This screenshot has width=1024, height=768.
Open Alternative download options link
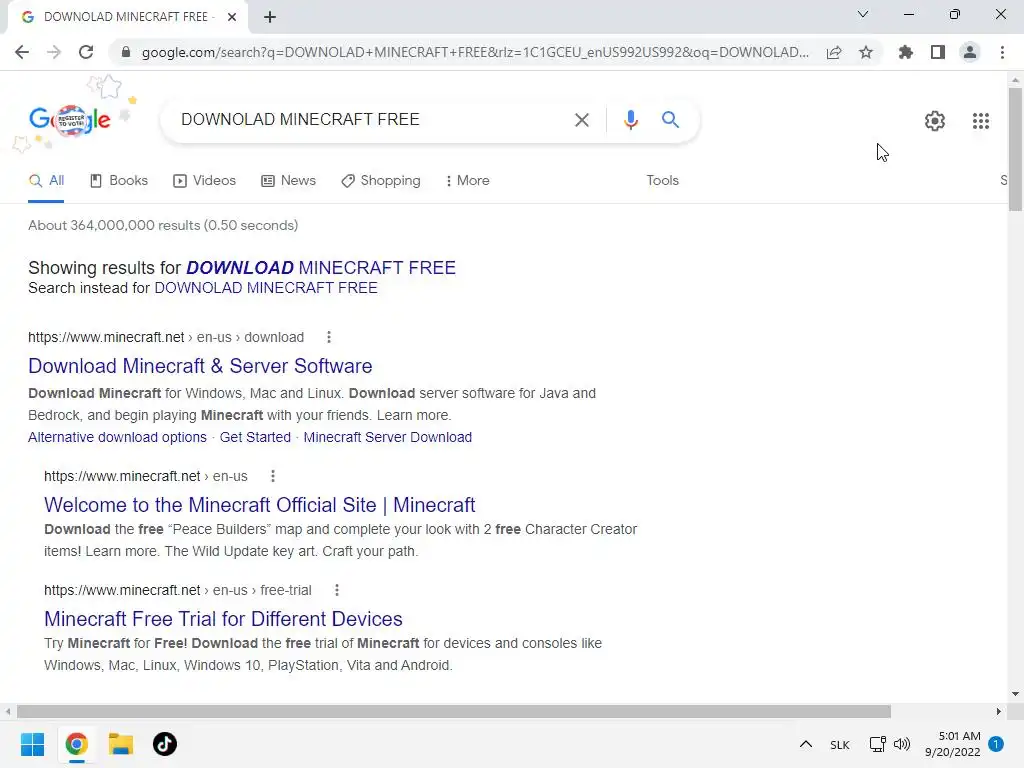(117, 438)
